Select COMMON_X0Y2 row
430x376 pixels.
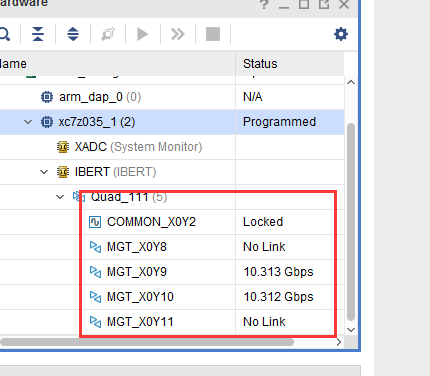coord(172,222)
